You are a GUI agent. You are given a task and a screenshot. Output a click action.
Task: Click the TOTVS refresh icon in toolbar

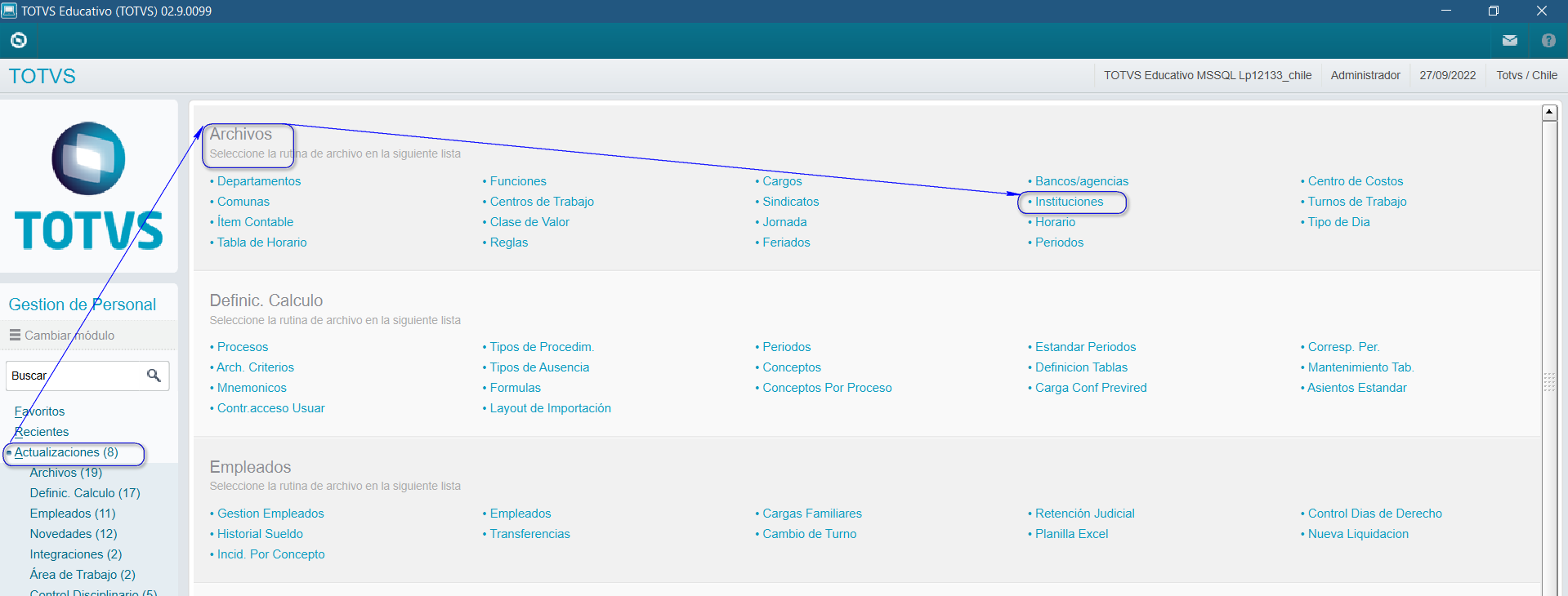pyautogui.click(x=19, y=40)
